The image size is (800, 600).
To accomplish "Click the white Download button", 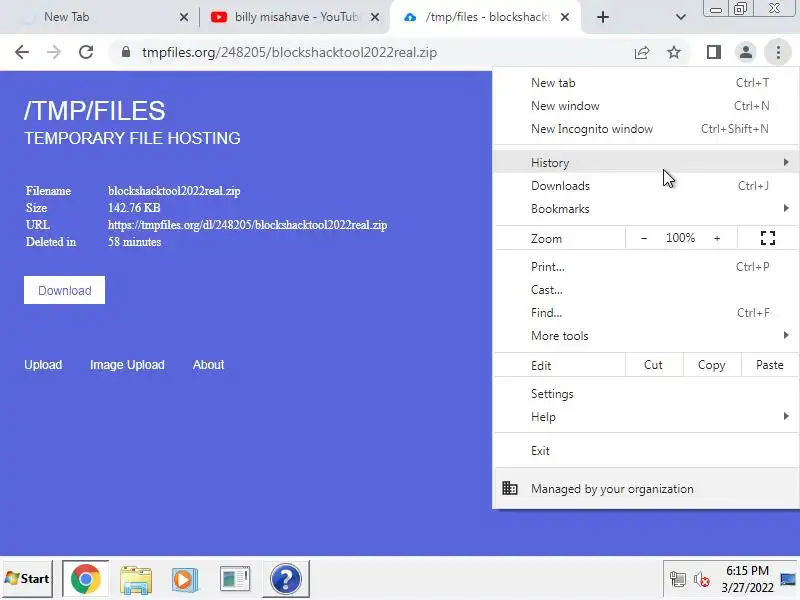I will (64, 290).
